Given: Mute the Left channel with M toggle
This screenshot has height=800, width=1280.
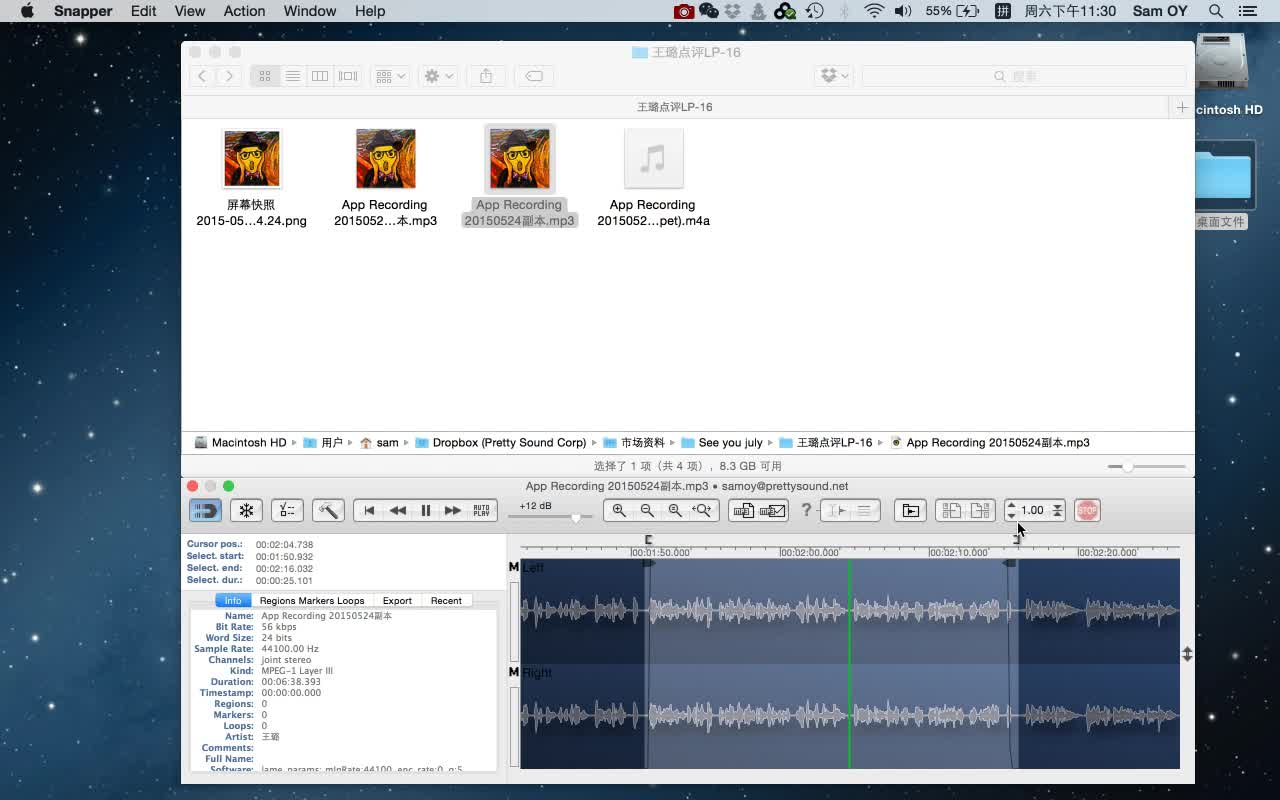Looking at the screenshot, I should pyautogui.click(x=514, y=567).
